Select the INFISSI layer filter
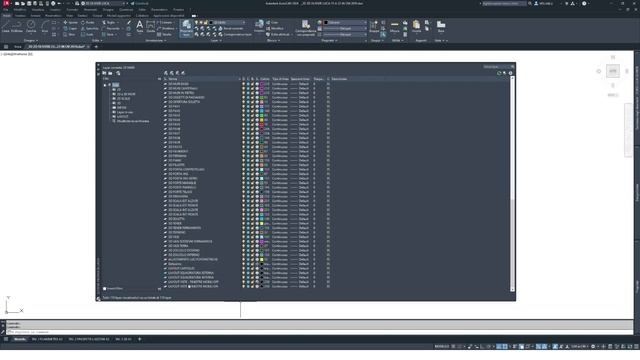 click(122, 107)
